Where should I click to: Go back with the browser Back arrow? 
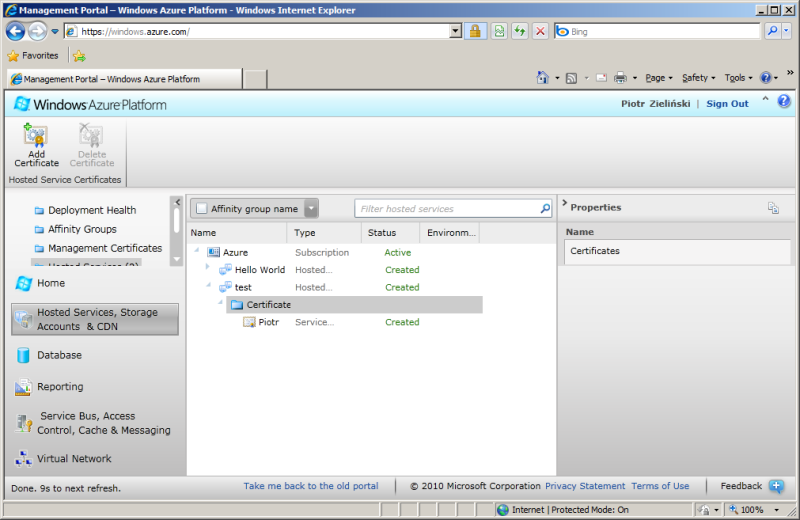click(15, 32)
